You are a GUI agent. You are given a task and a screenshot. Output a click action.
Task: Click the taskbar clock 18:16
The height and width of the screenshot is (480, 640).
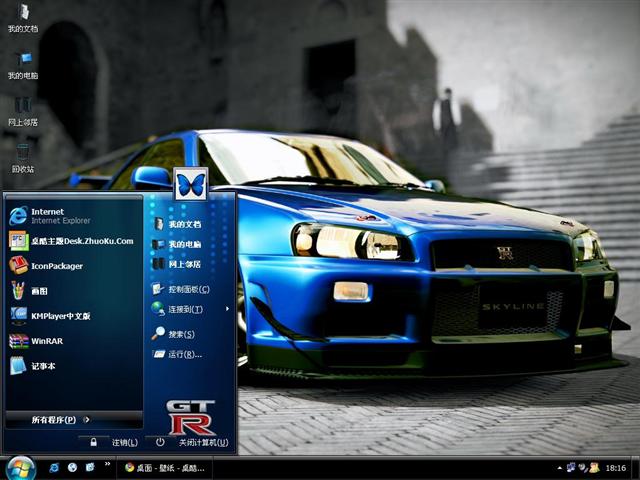click(616, 468)
